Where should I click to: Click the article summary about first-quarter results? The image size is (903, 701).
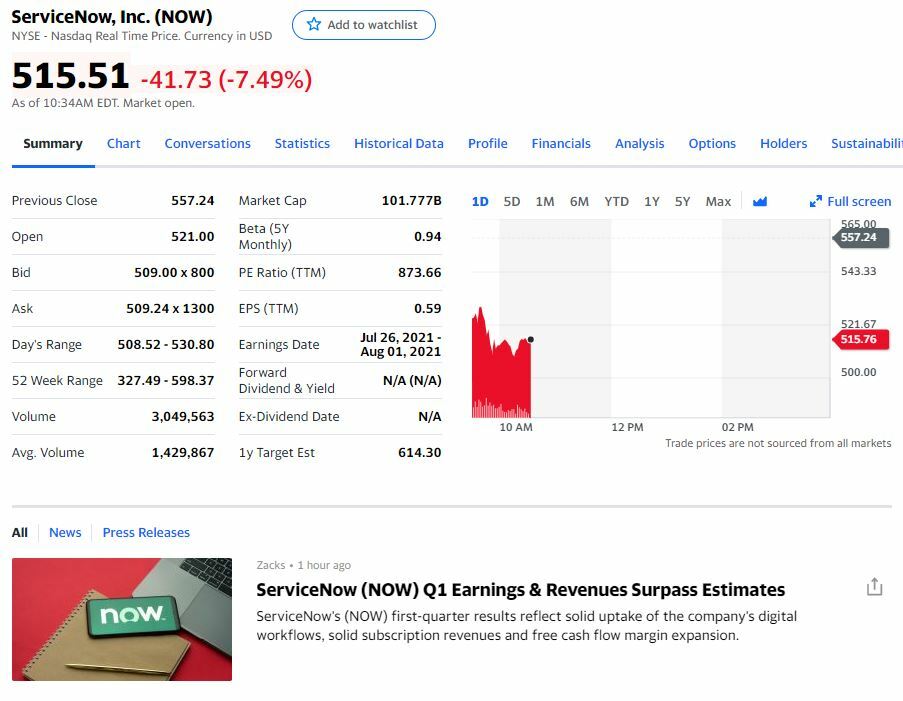tap(526, 626)
